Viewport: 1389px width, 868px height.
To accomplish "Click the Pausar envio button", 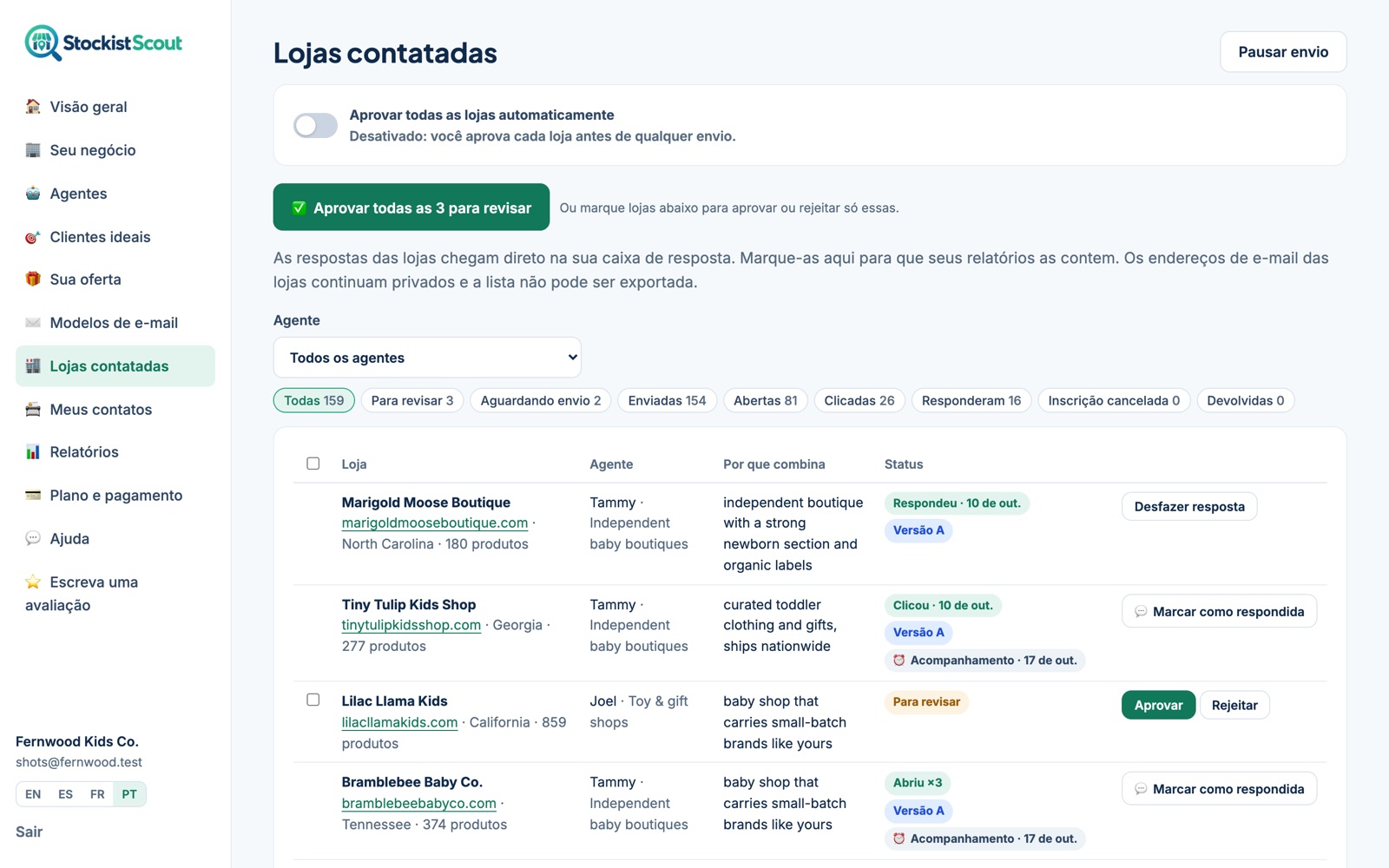I will (1283, 52).
